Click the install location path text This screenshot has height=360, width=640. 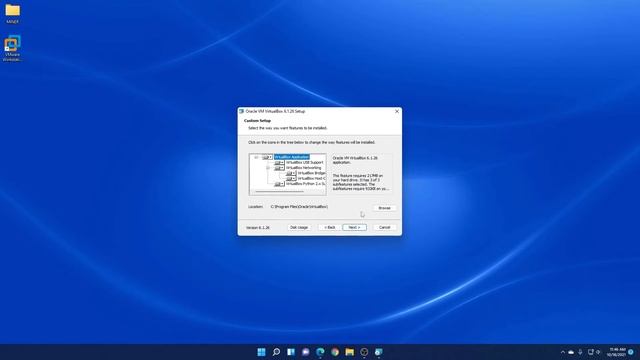(299, 207)
